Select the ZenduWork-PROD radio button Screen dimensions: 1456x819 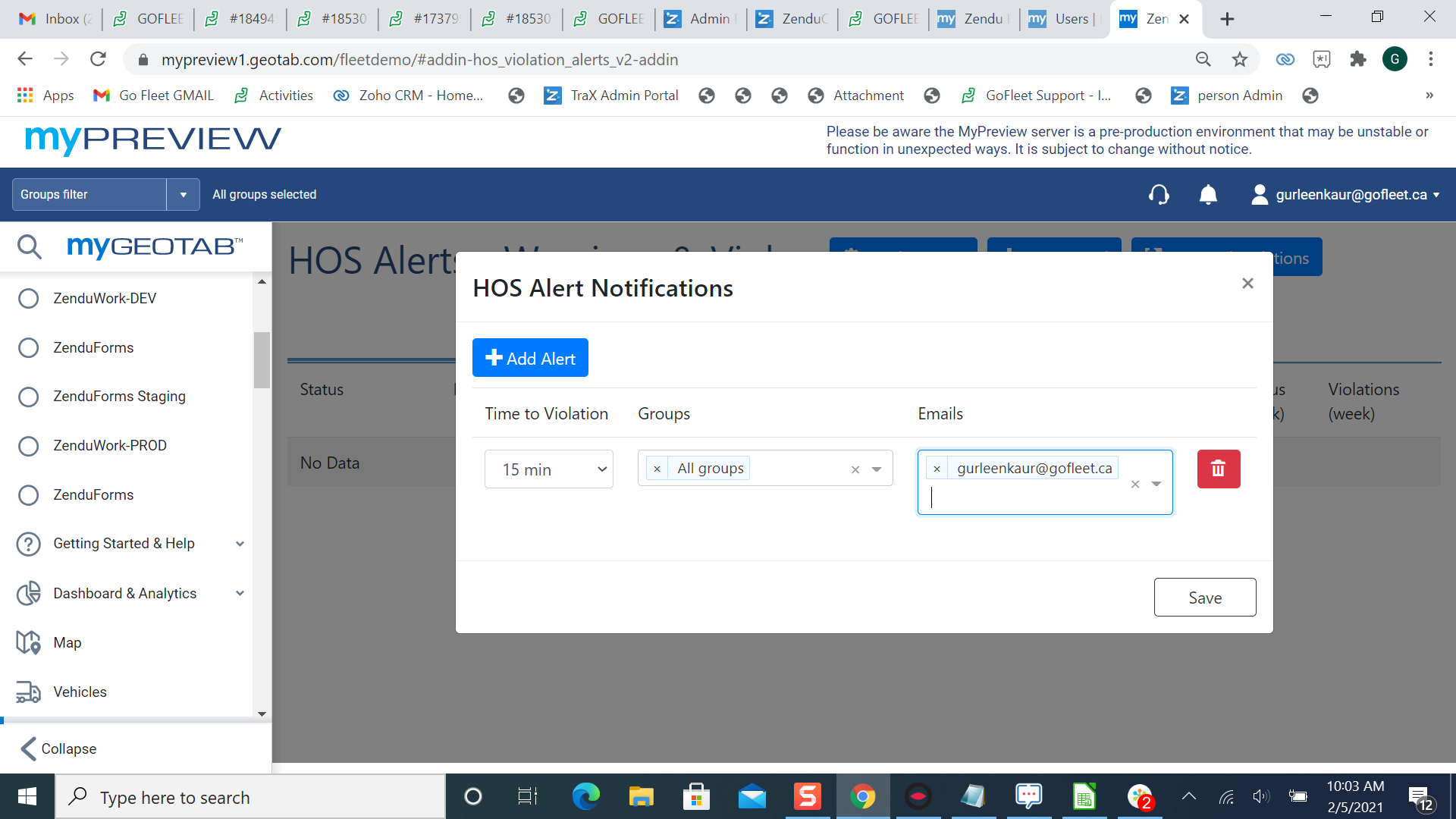(x=28, y=446)
